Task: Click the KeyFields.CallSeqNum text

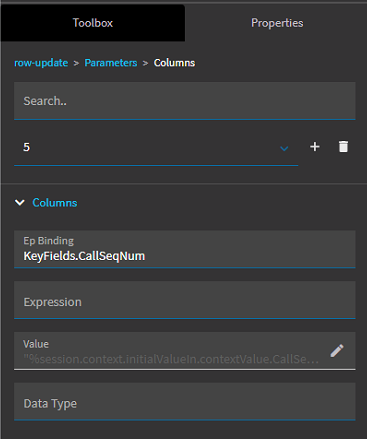Action: pyautogui.click(x=84, y=256)
